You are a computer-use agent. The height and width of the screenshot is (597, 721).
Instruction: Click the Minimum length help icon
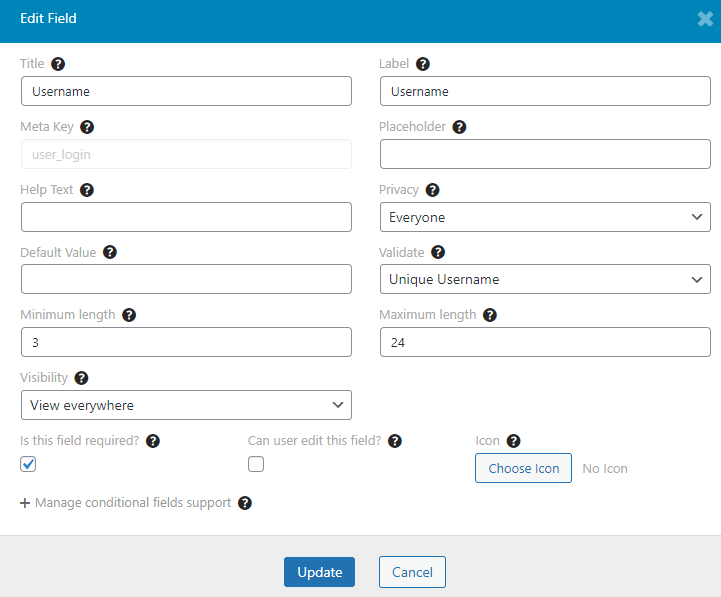129,315
